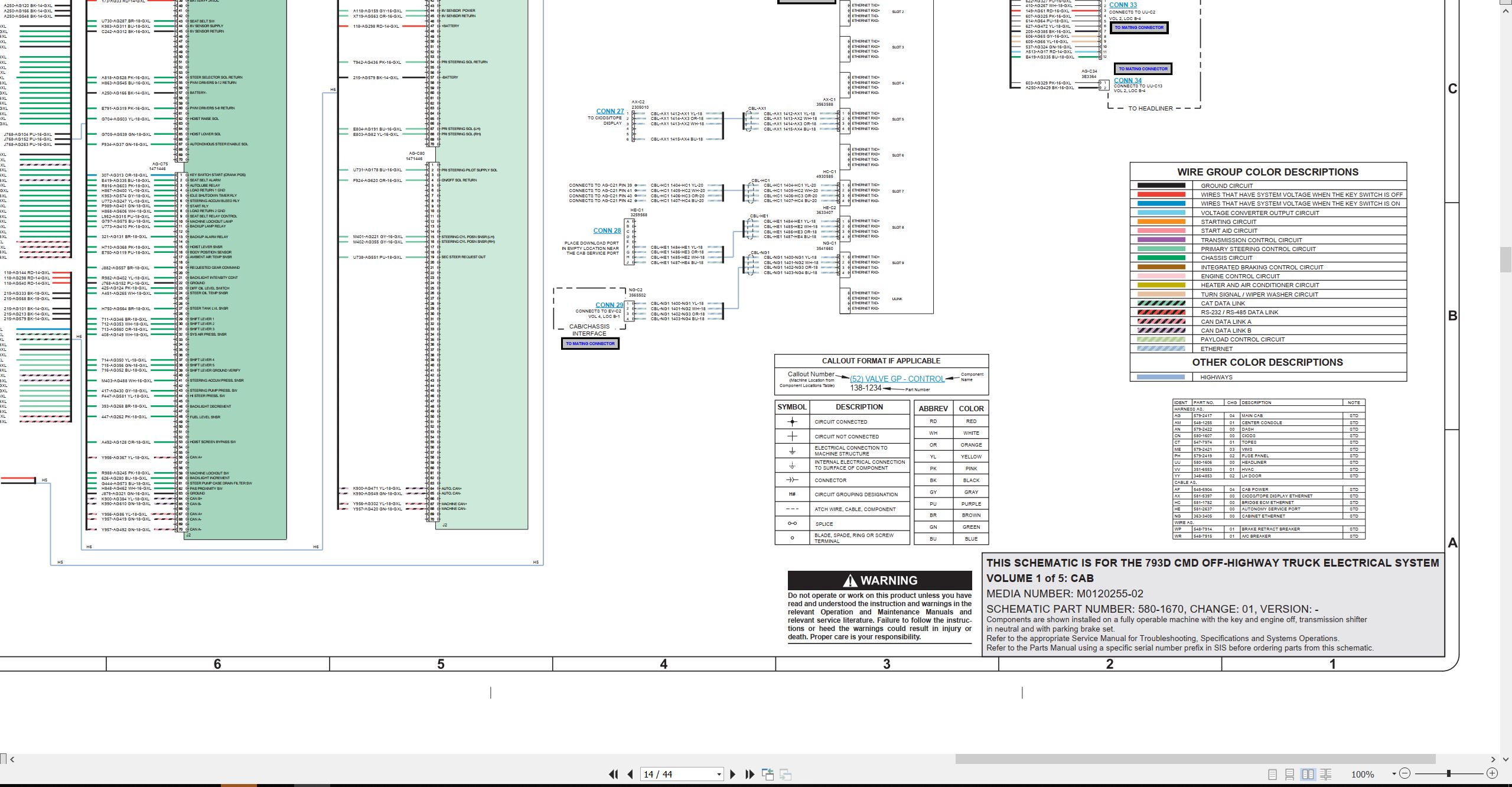Click the SEC STEER REQUEST OUT label
The width and height of the screenshot is (1512, 787).
pyautogui.click(x=464, y=257)
